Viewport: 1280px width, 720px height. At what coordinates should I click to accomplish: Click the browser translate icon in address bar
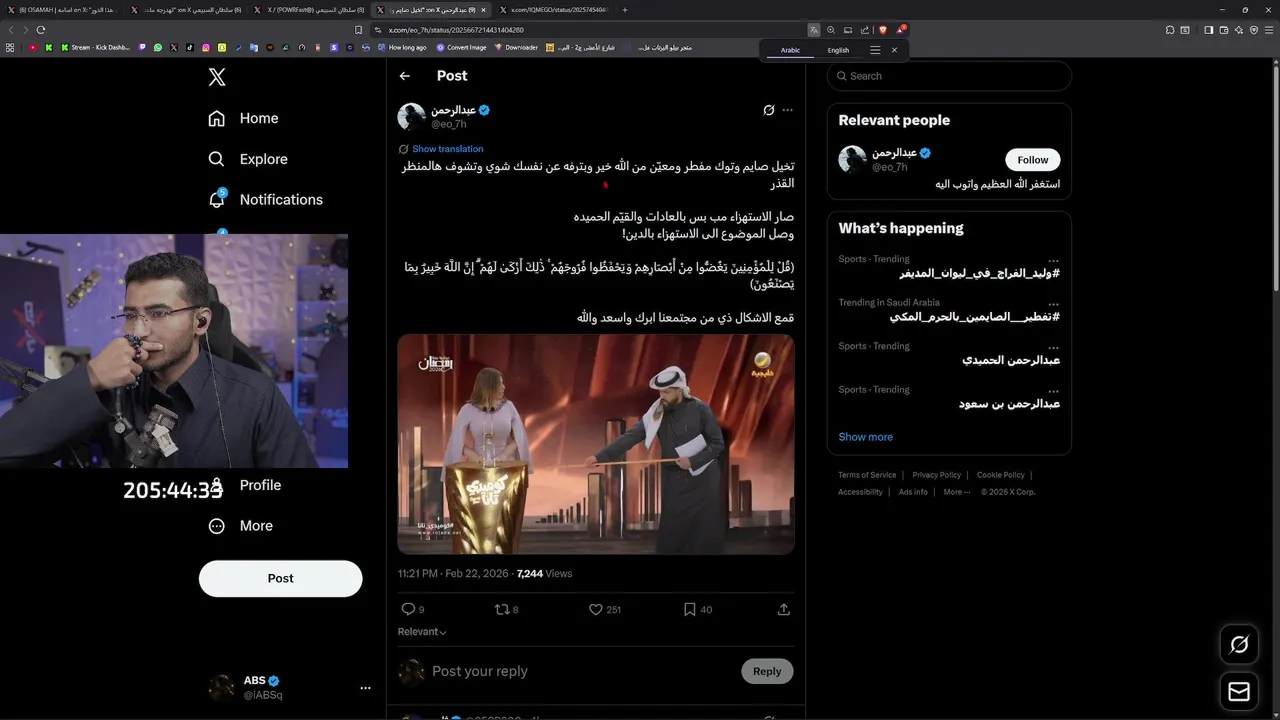(x=814, y=30)
